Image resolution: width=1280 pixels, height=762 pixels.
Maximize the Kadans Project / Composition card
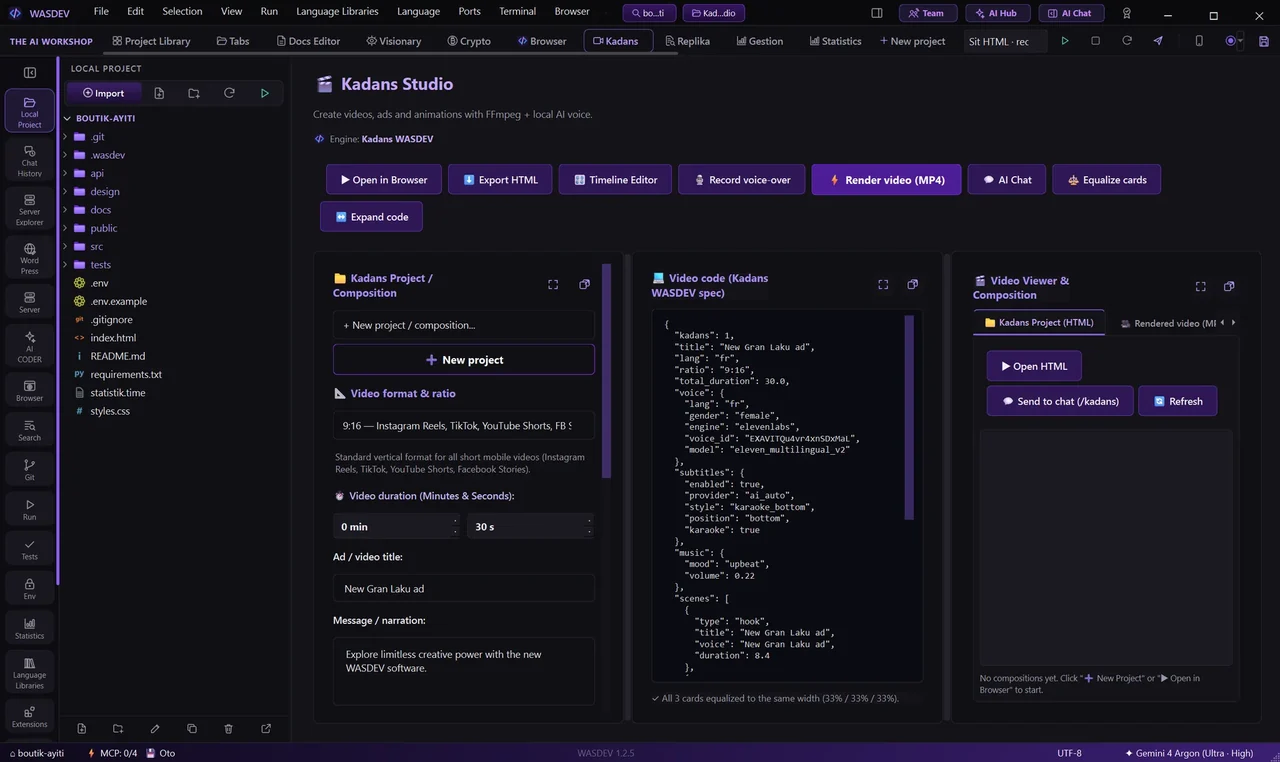click(x=553, y=285)
